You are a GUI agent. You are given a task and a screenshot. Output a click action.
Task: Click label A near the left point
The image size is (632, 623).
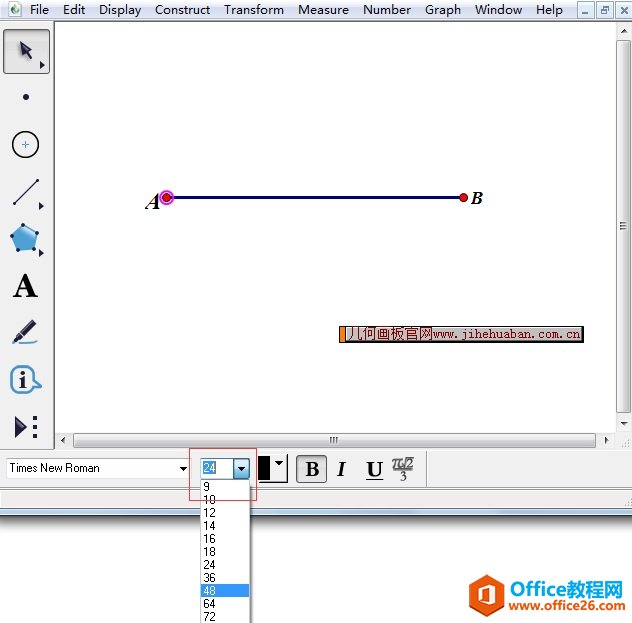(x=152, y=201)
